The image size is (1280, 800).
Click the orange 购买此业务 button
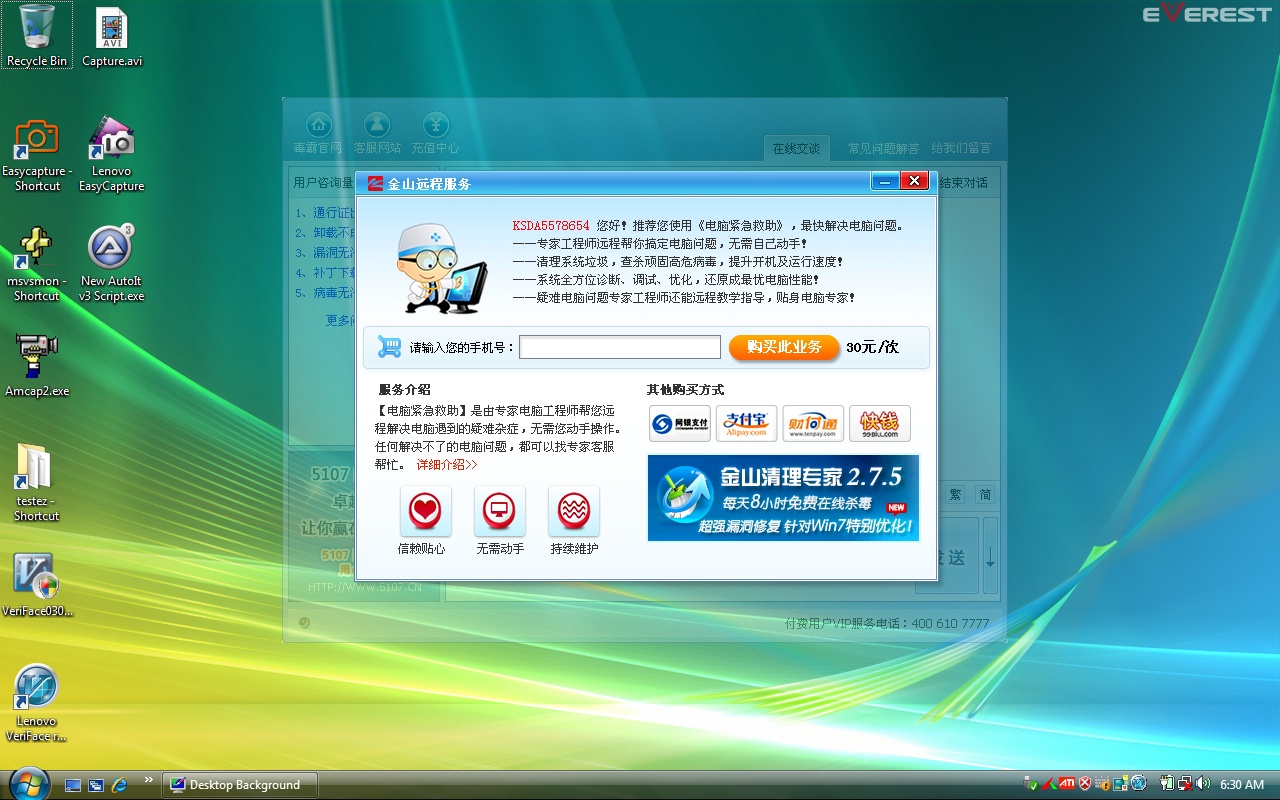tap(784, 347)
